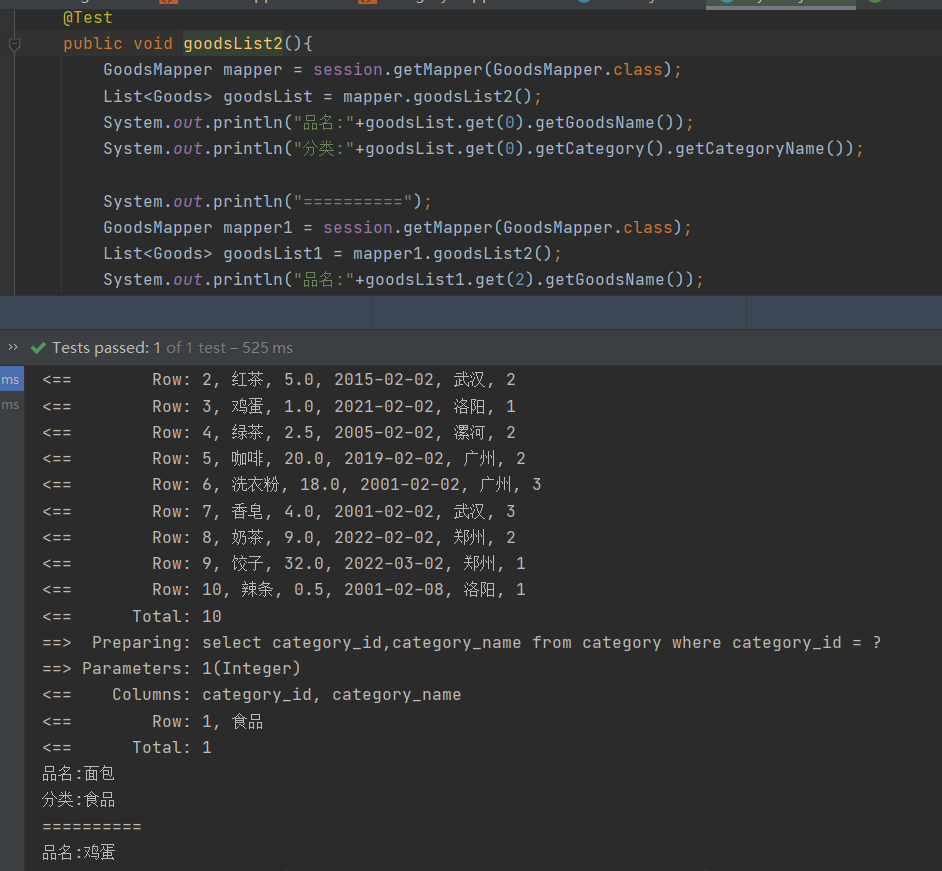Click the '品名:鸡蛋' output line

tap(79, 853)
